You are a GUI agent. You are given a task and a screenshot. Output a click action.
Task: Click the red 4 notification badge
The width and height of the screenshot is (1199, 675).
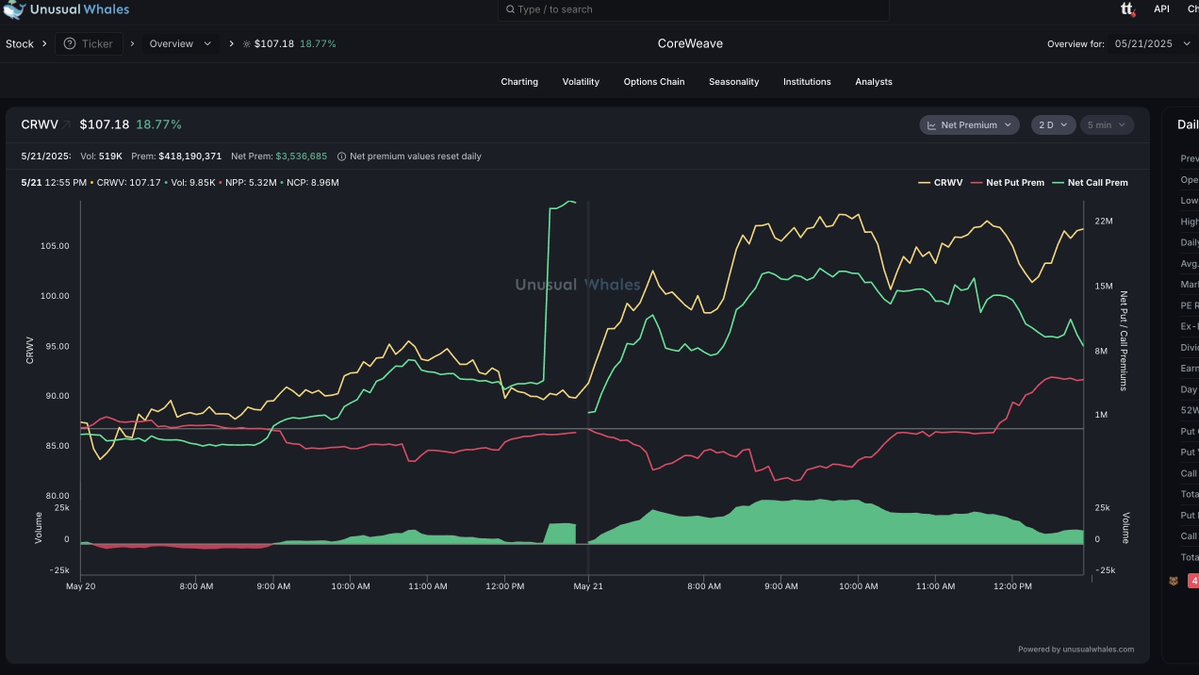1194,581
